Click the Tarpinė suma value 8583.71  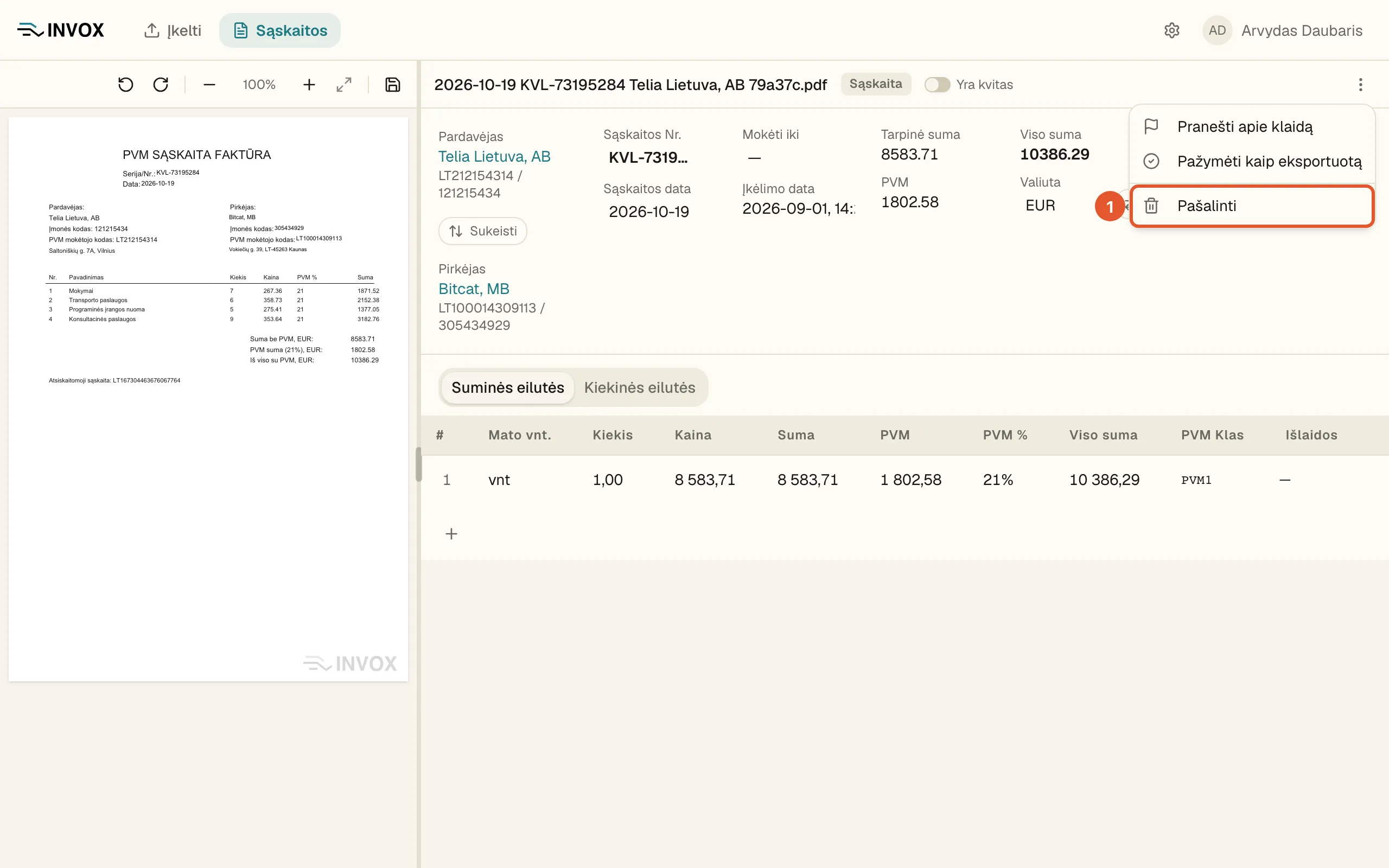pos(909,155)
